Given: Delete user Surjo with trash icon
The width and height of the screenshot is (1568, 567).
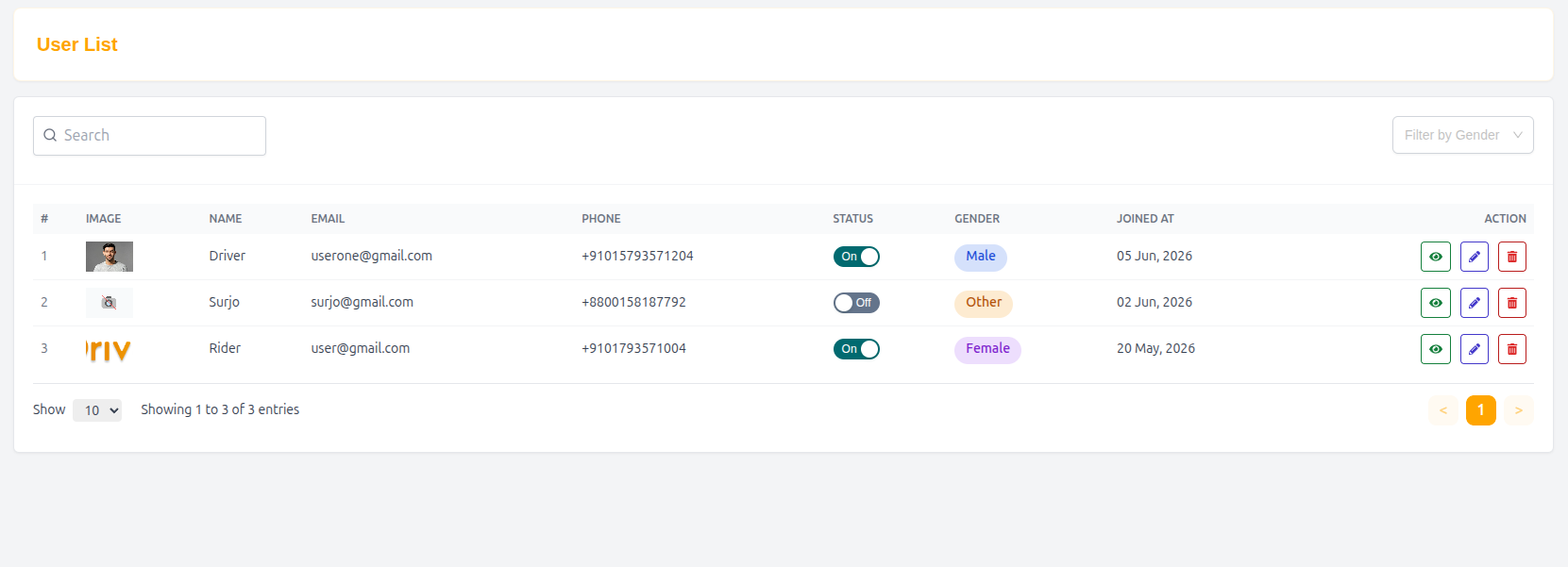Looking at the screenshot, I should point(1511,303).
